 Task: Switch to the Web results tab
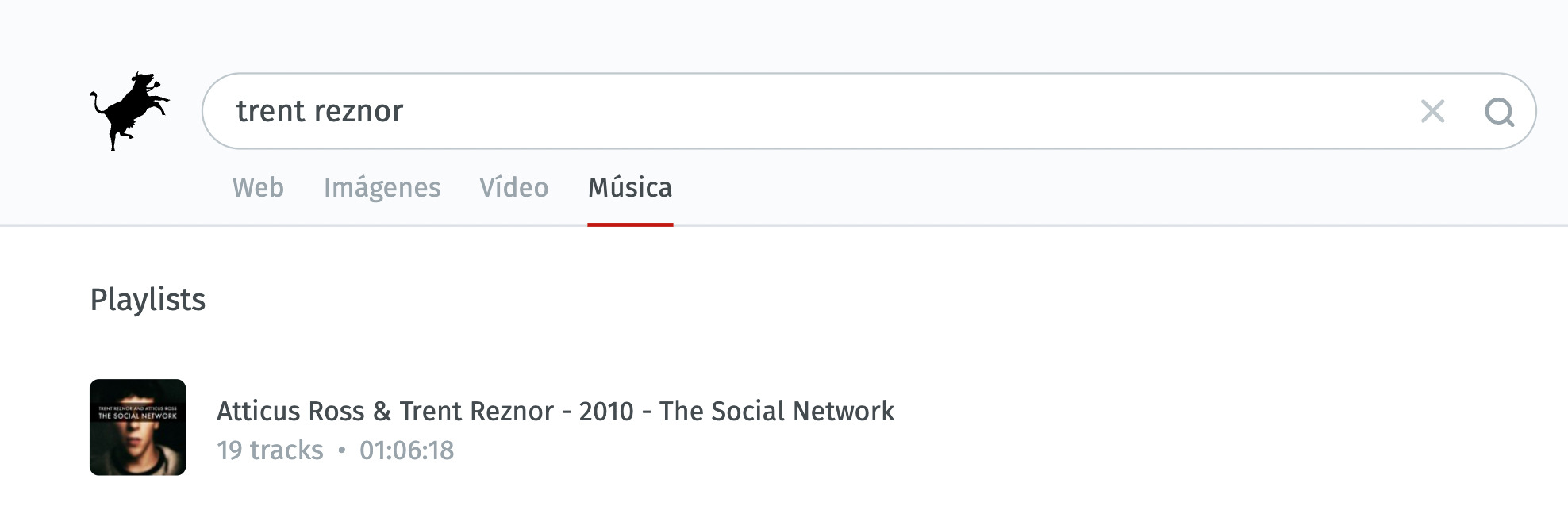259,188
